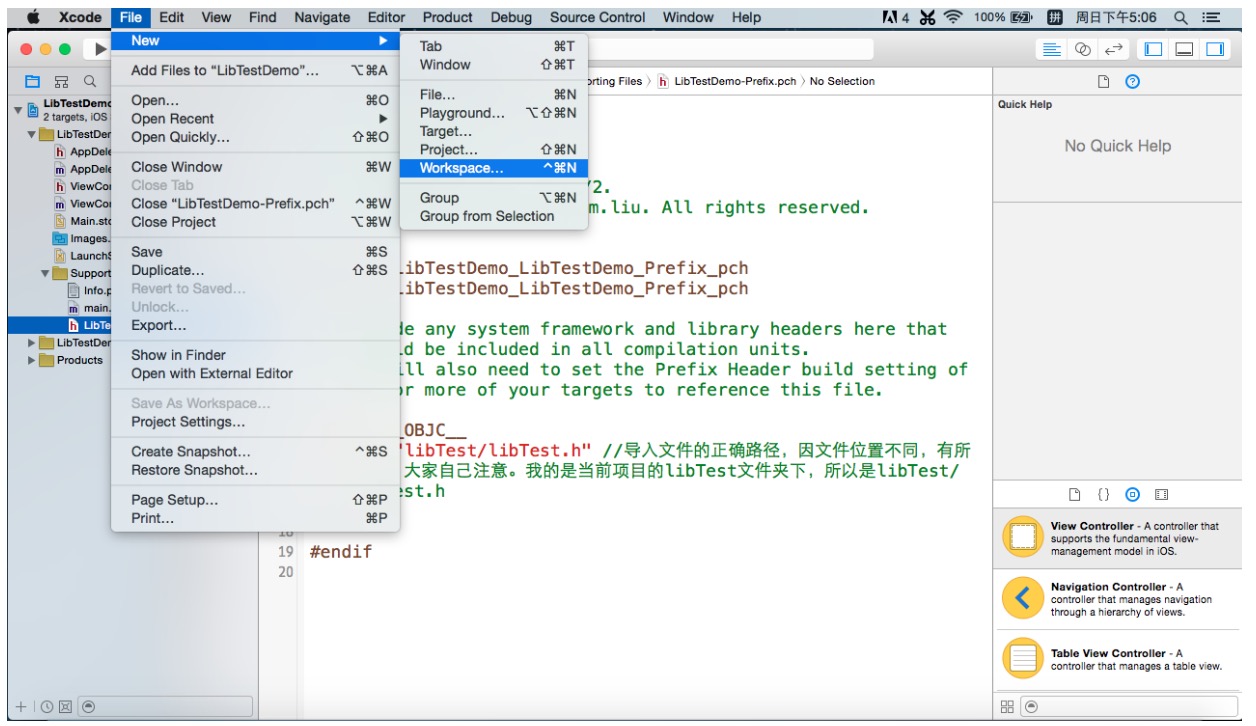Open the Source Control menu
The image size is (1256, 726).
click(598, 17)
